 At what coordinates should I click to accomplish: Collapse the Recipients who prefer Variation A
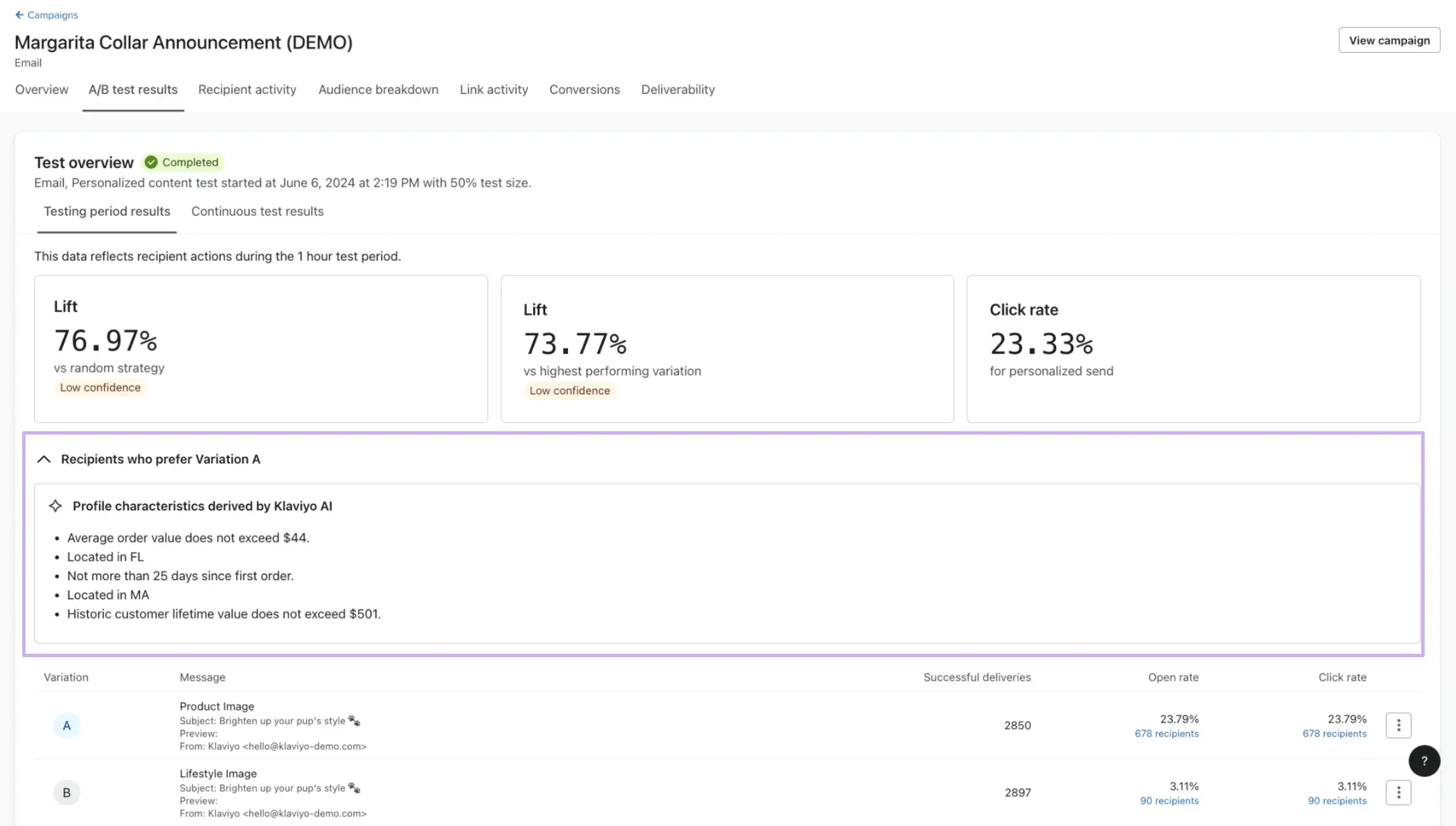[x=43, y=459]
